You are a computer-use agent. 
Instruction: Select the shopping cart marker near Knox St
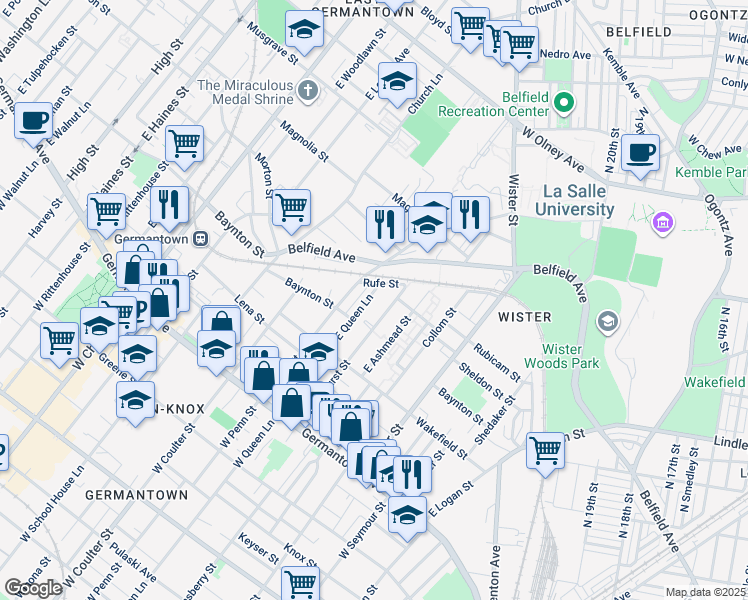(301, 583)
